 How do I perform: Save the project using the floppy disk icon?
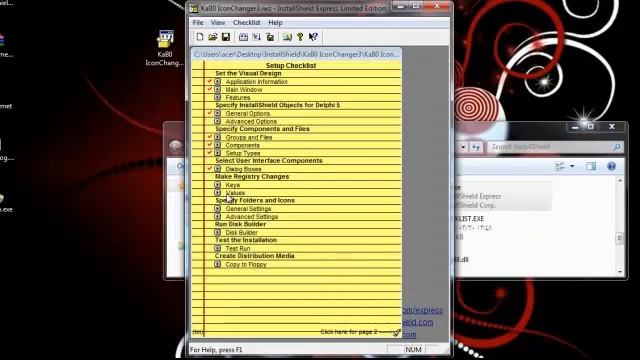tap(226, 37)
